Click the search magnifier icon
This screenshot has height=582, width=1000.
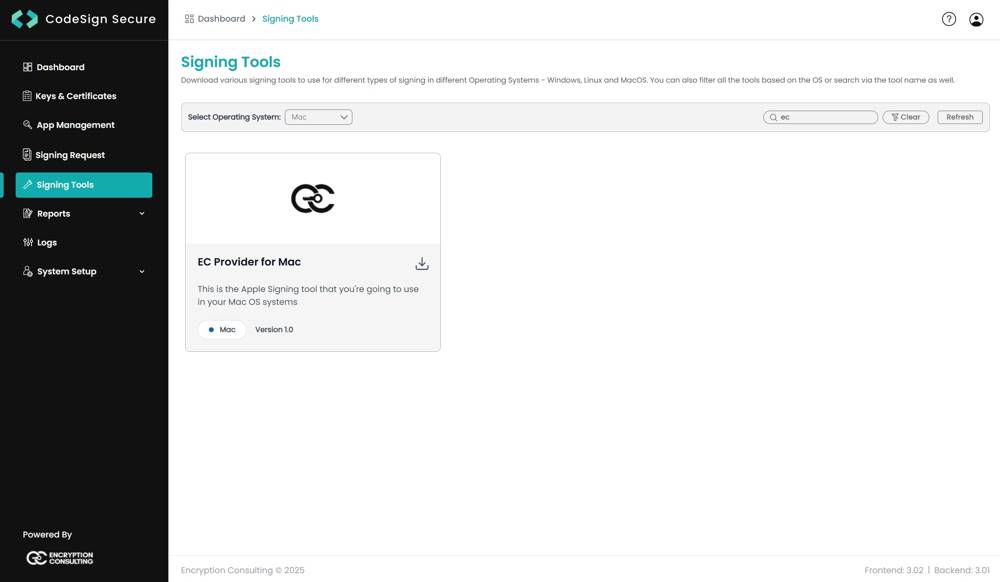click(773, 117)
